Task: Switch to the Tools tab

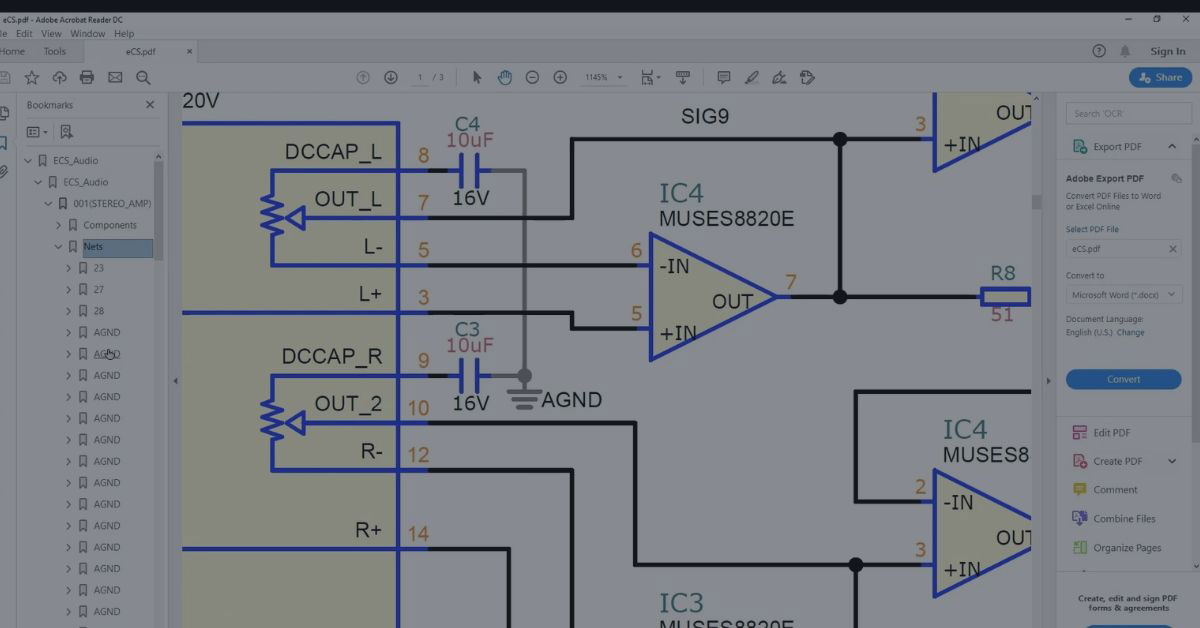Action: (x=55, y=51)
